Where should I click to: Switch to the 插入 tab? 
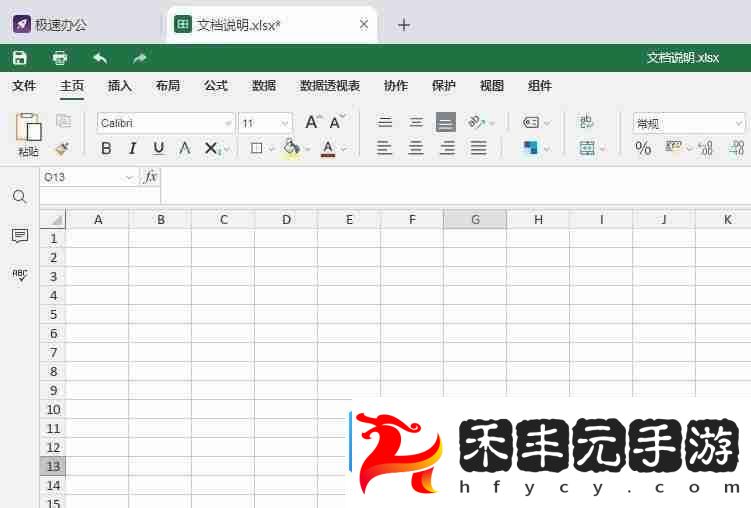coord(120,86)
